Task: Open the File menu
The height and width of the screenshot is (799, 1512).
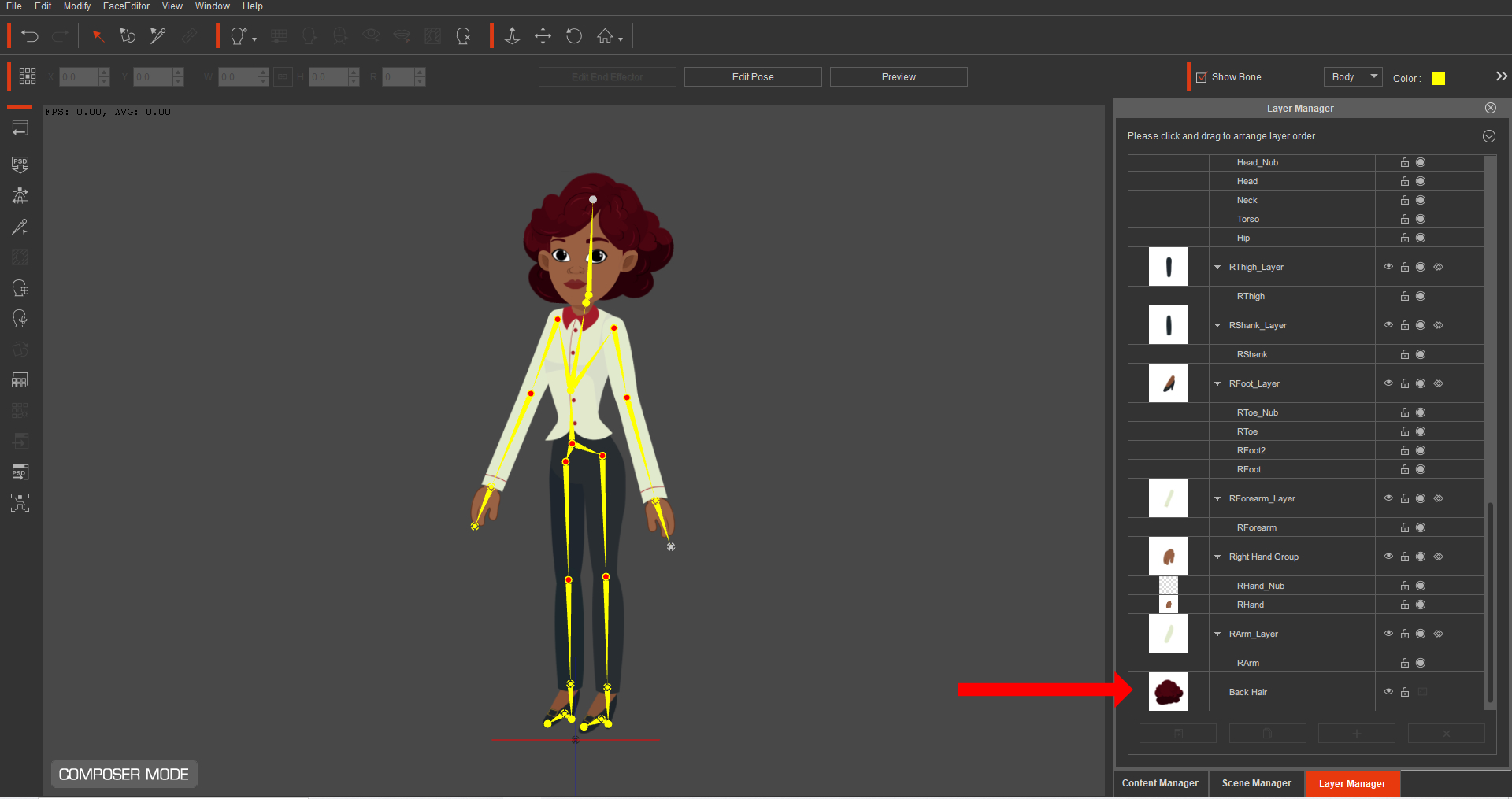Action: pyautogui.click(x=14, y=6)
